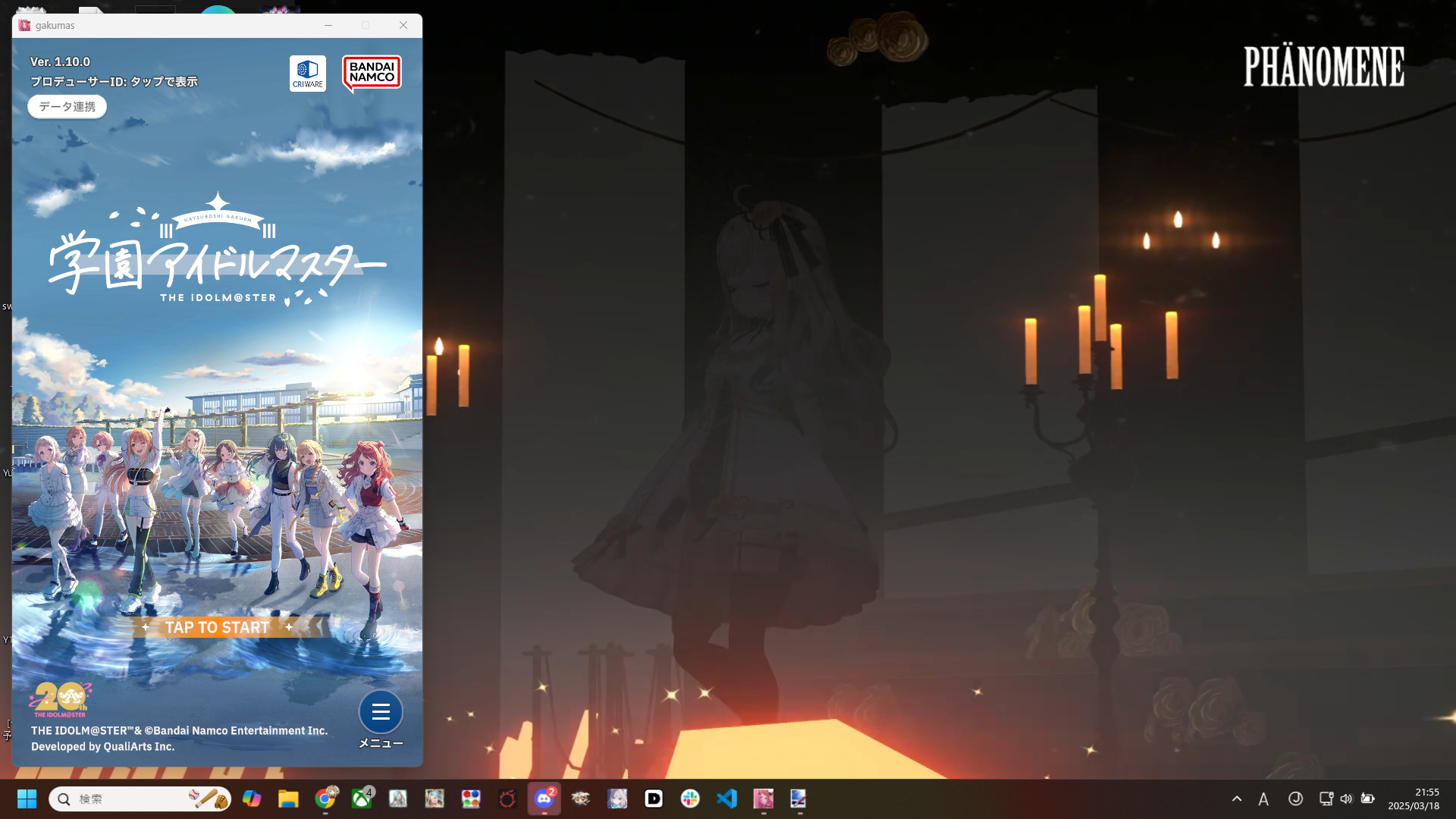1456x819 pixels.
Task: Click the 学園アイドルマスター game title logo
Action: [x=218, y=252]
